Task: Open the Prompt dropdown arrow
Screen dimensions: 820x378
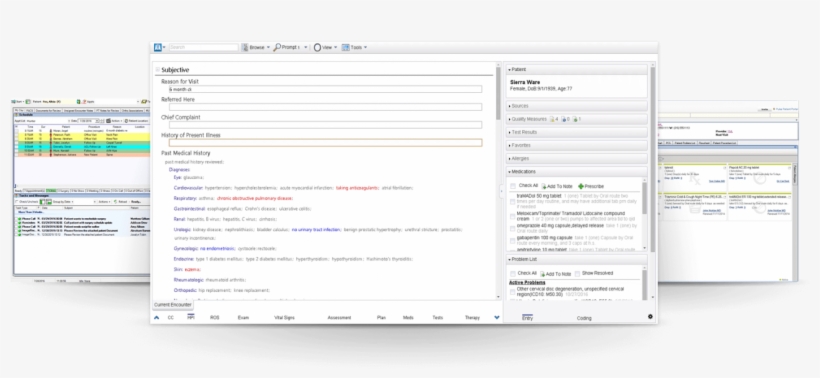Action: (x=306, y=48)
